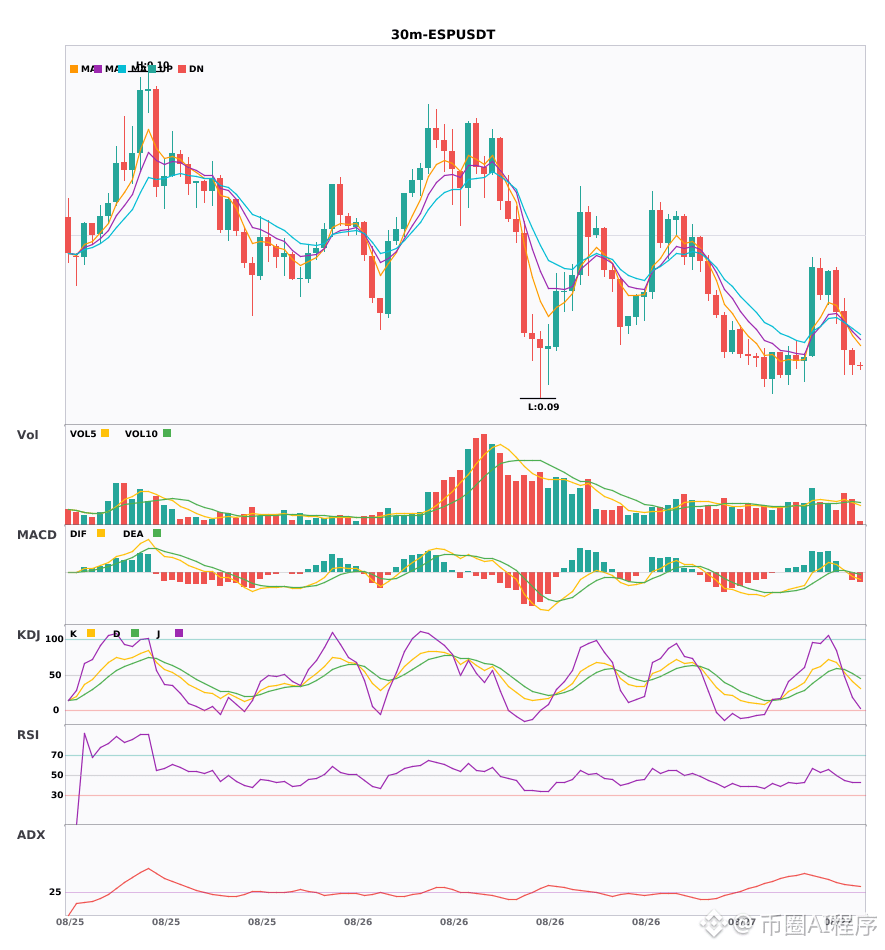Click the 70 axis value in RSI panel
The width and height of the screenshot is (885, 950).
(x=57, y=755)
